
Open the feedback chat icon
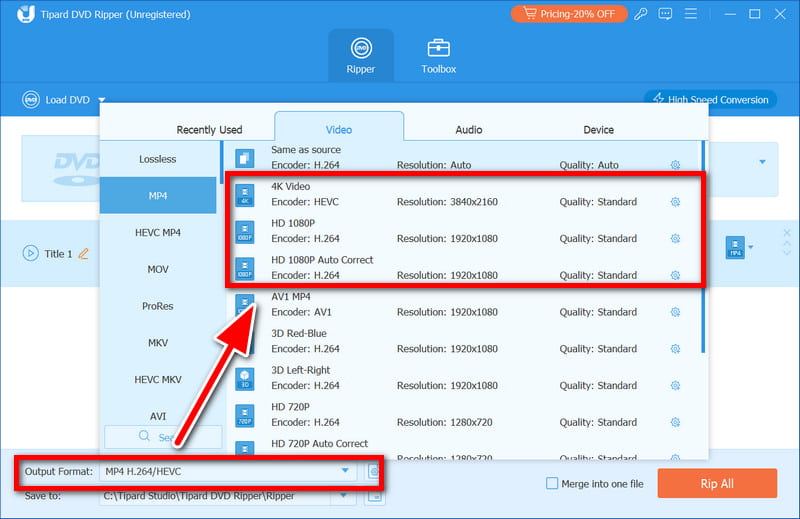(x=665, y=14)
